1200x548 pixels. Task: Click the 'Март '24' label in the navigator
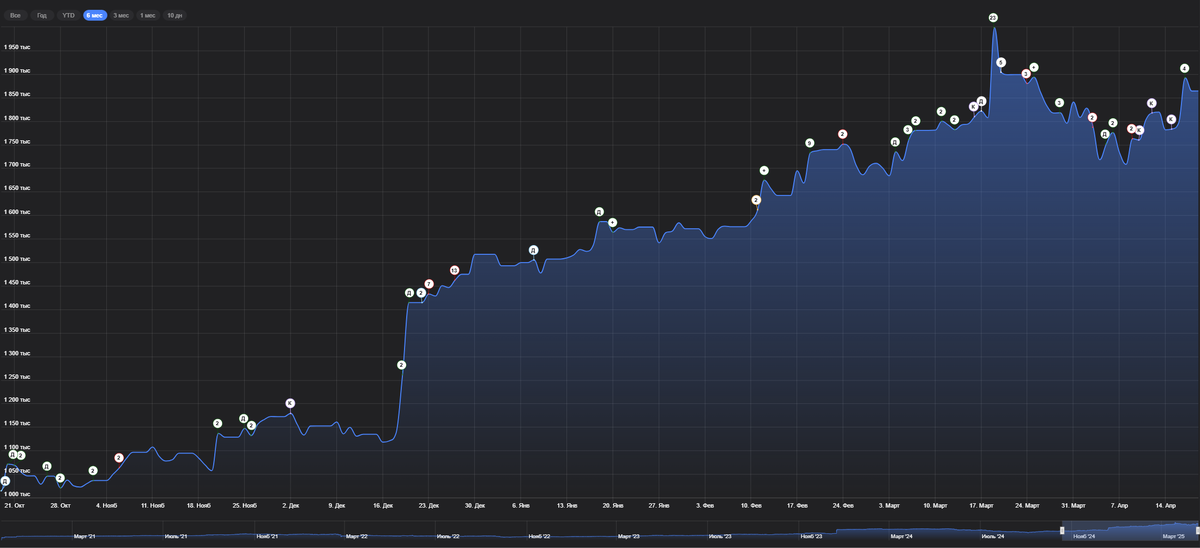point(903,537)
